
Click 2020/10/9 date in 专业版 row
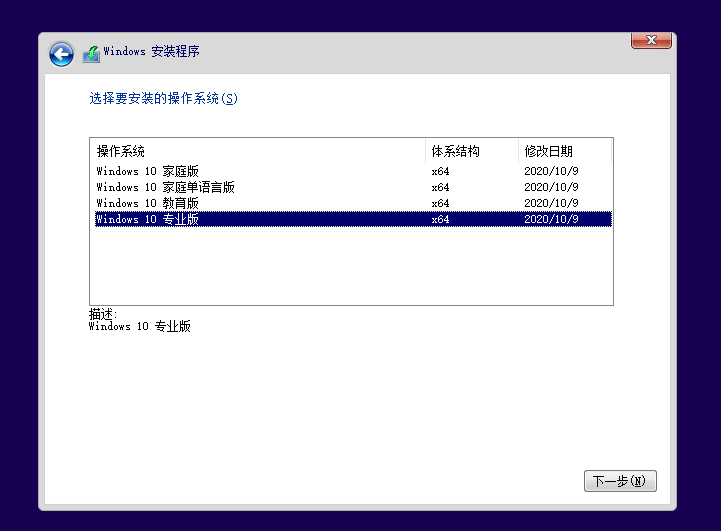551,219
